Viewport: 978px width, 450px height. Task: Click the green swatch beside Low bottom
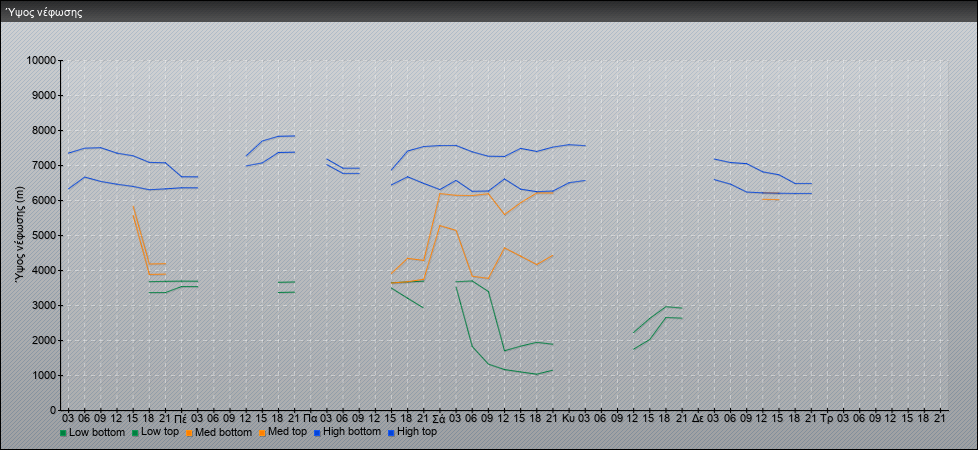tap(63, 432)
